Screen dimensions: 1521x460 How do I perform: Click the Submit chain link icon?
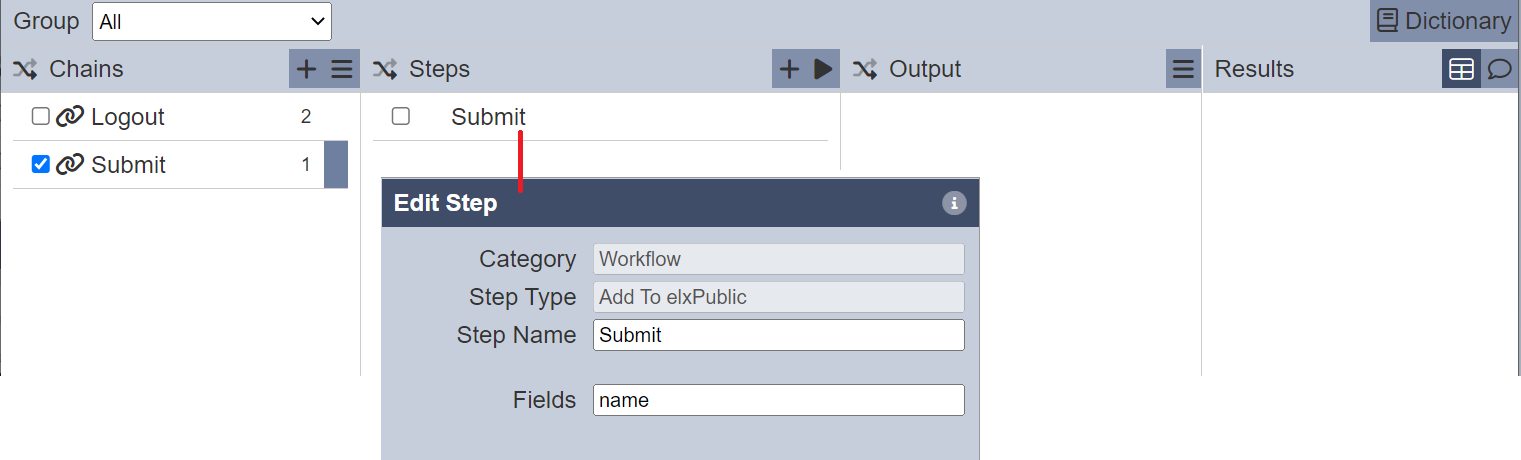click(x=69, y=165)
